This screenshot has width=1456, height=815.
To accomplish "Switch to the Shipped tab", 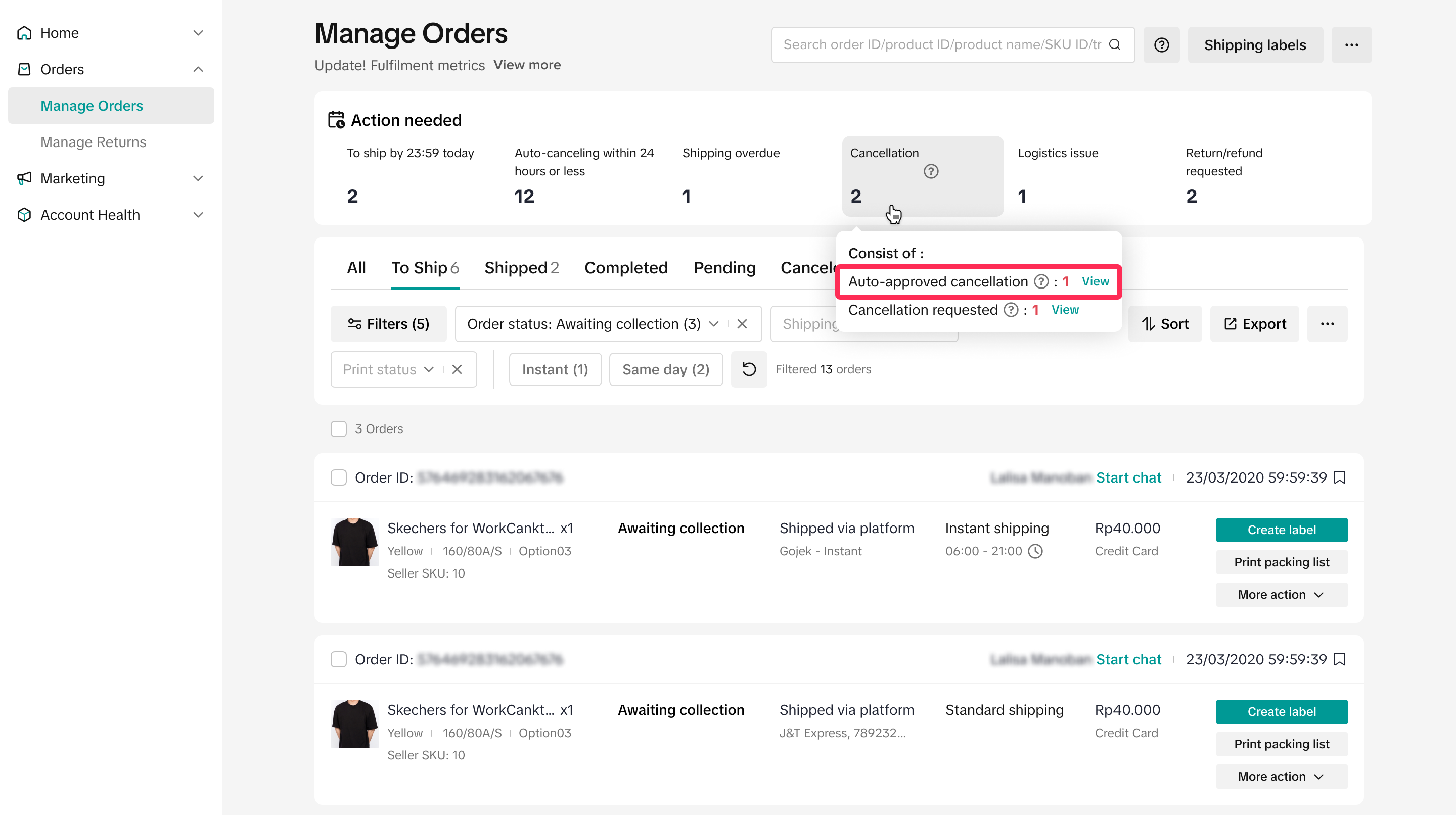I will (x=521, y=268).
